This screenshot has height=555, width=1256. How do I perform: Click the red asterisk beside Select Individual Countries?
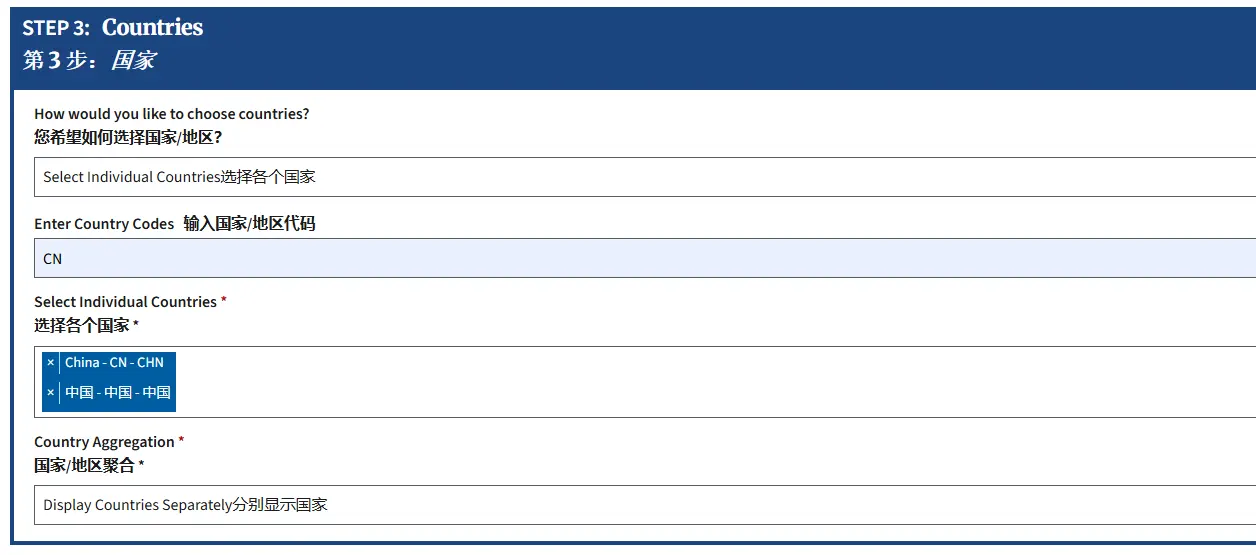pos(224,301)
